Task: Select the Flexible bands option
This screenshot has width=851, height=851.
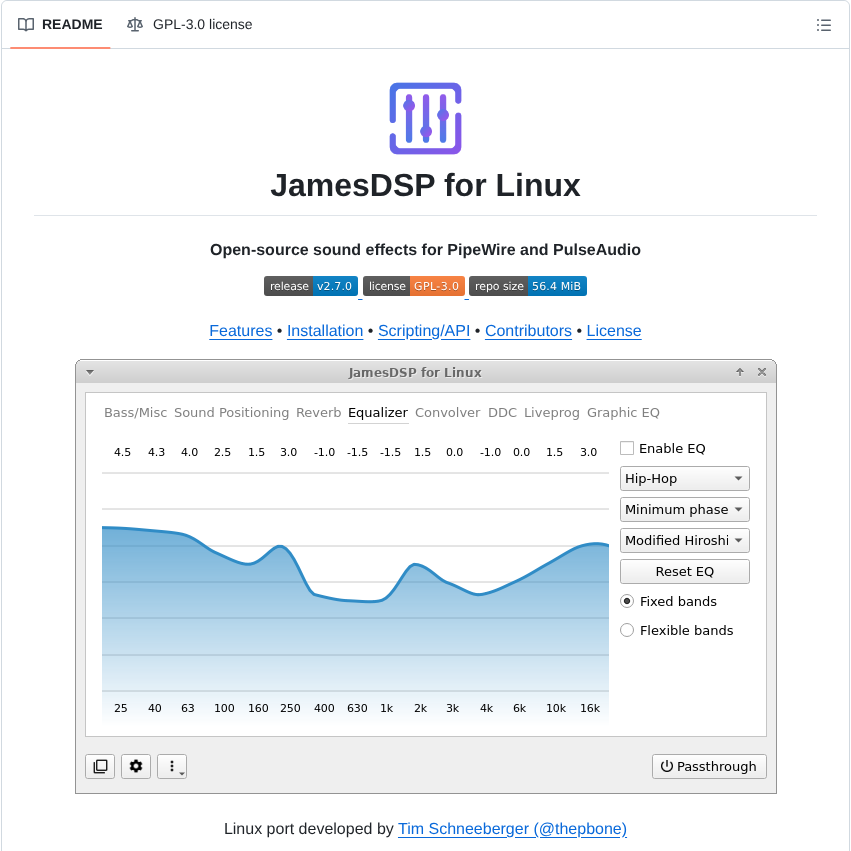Action: 627,630
